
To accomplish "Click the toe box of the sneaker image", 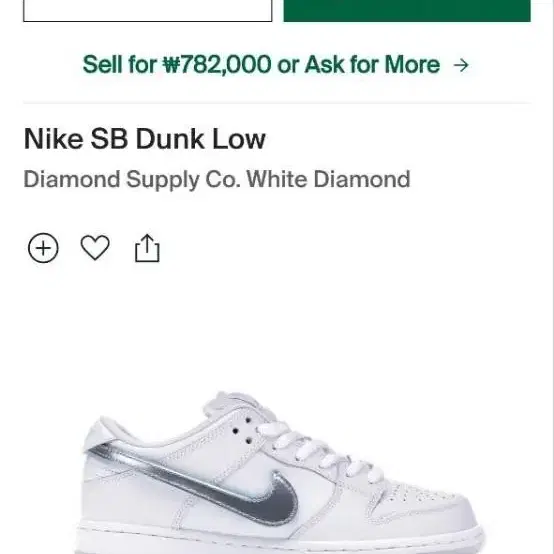I will (x=433, y=509).
